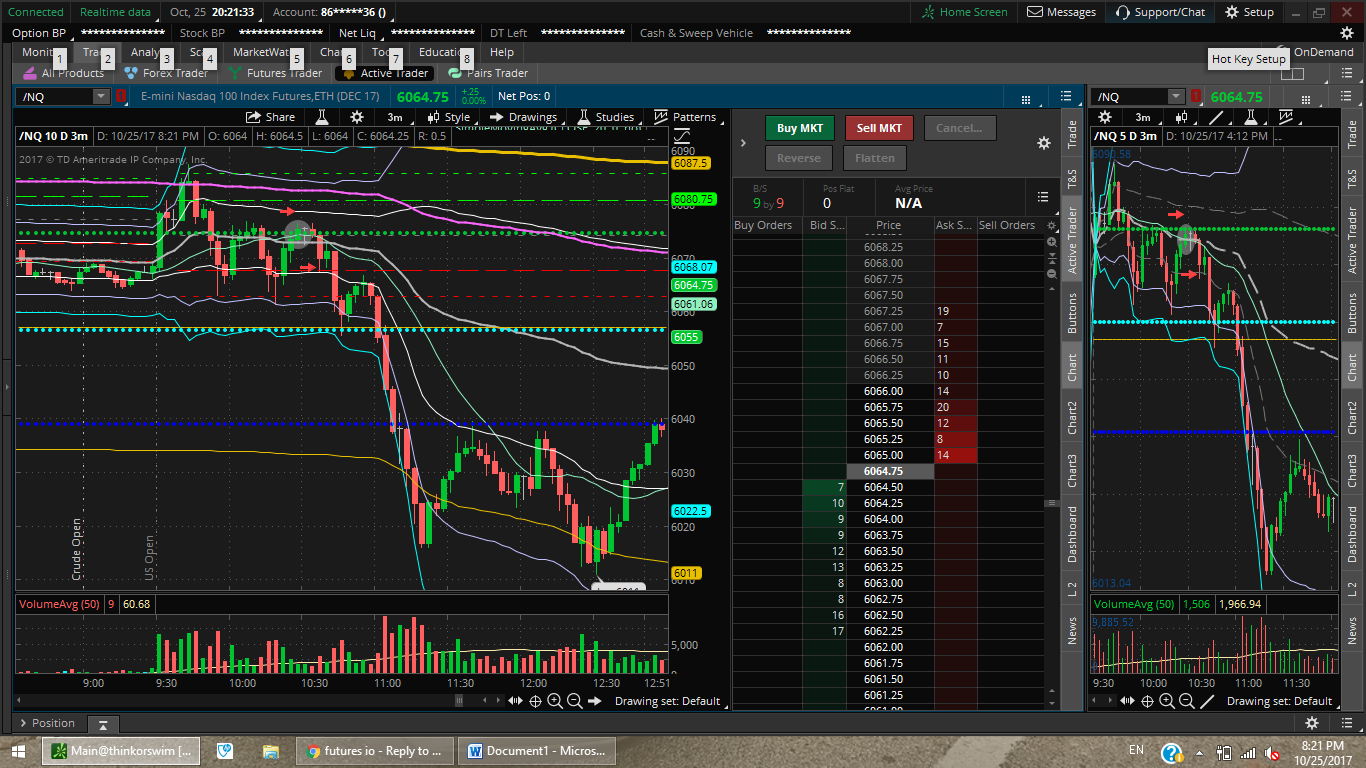Select News in the far-right sidebar
Viewport: 1366px width, 768px height.
click(1352, 630)
